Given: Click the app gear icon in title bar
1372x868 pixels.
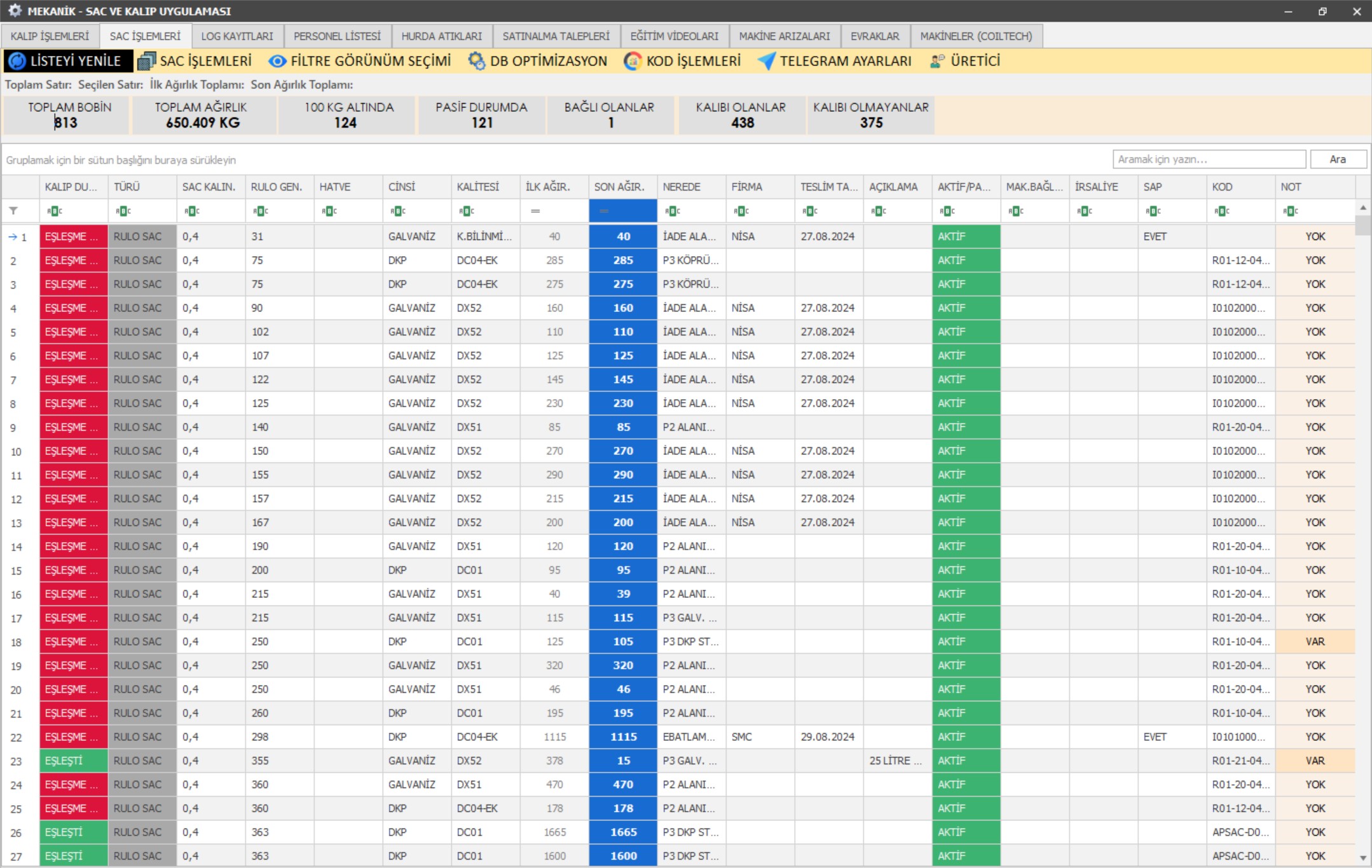Looking at the screenshot, I should click(x=14, y=11).
